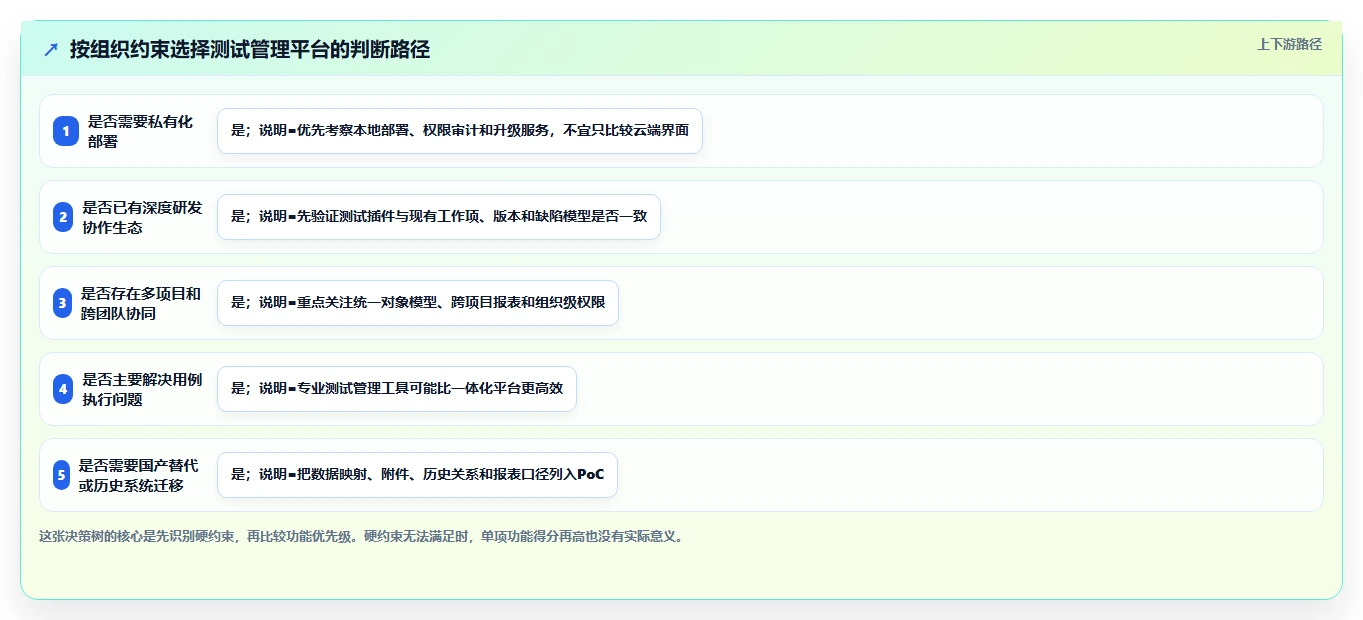The width and height of the screenshot is (1363, 620).
Task: Select question 是否需要国产替代或历史系统迁移
Action: pyautogui.click(x=139, y=475)
